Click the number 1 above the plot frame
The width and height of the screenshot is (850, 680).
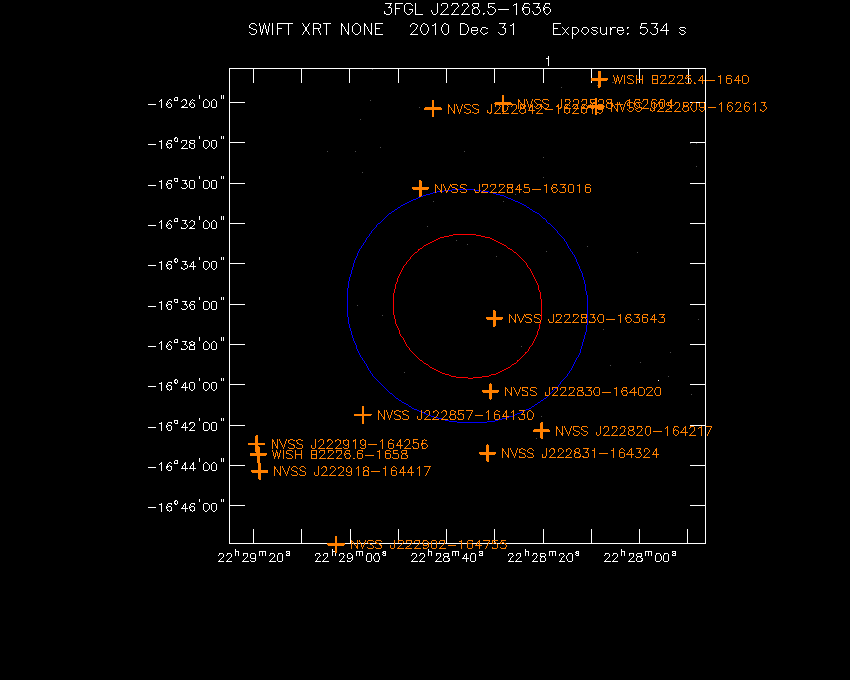tap(548, 61)
